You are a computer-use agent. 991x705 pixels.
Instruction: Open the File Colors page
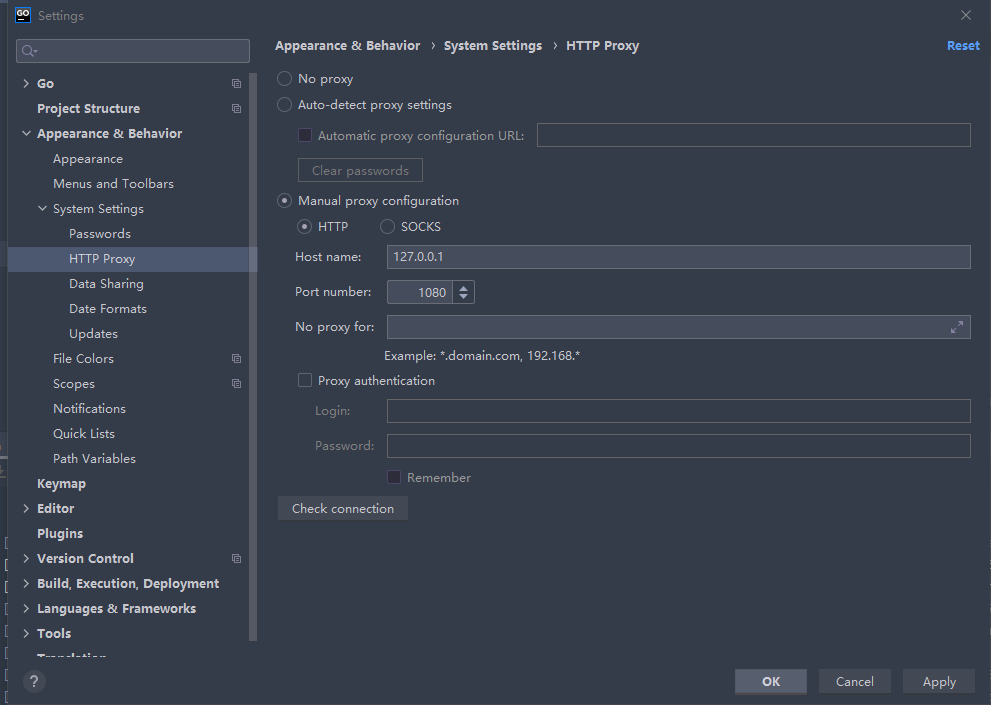83,359
